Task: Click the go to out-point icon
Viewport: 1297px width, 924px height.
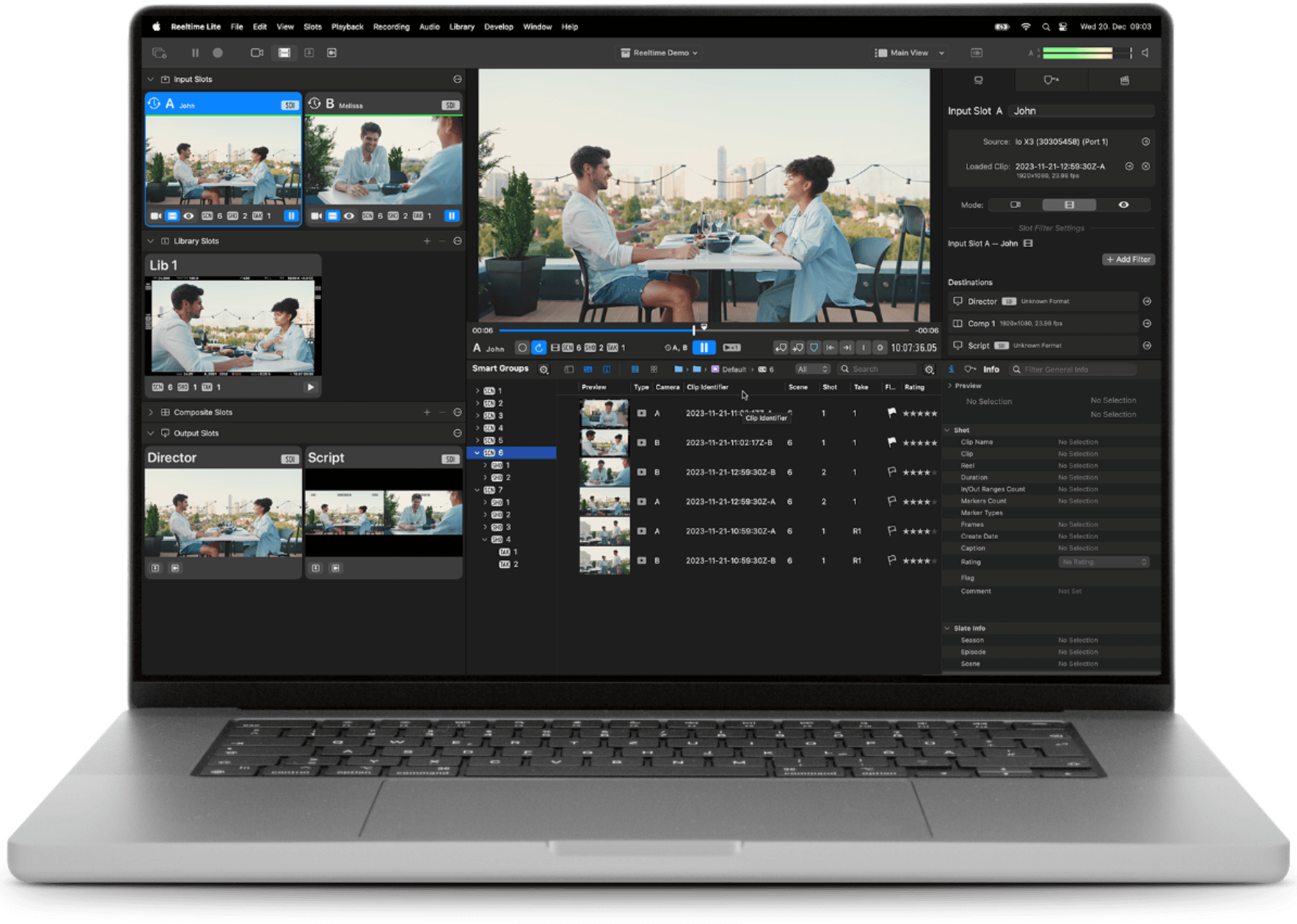Action: tap(846, 348)
